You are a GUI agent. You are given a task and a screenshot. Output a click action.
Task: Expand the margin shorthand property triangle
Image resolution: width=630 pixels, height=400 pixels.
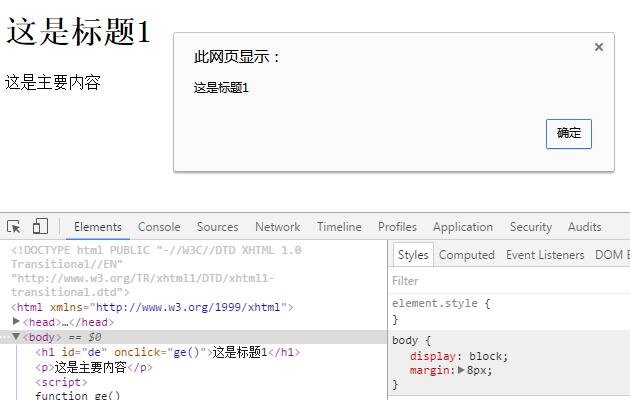[461, 370]
